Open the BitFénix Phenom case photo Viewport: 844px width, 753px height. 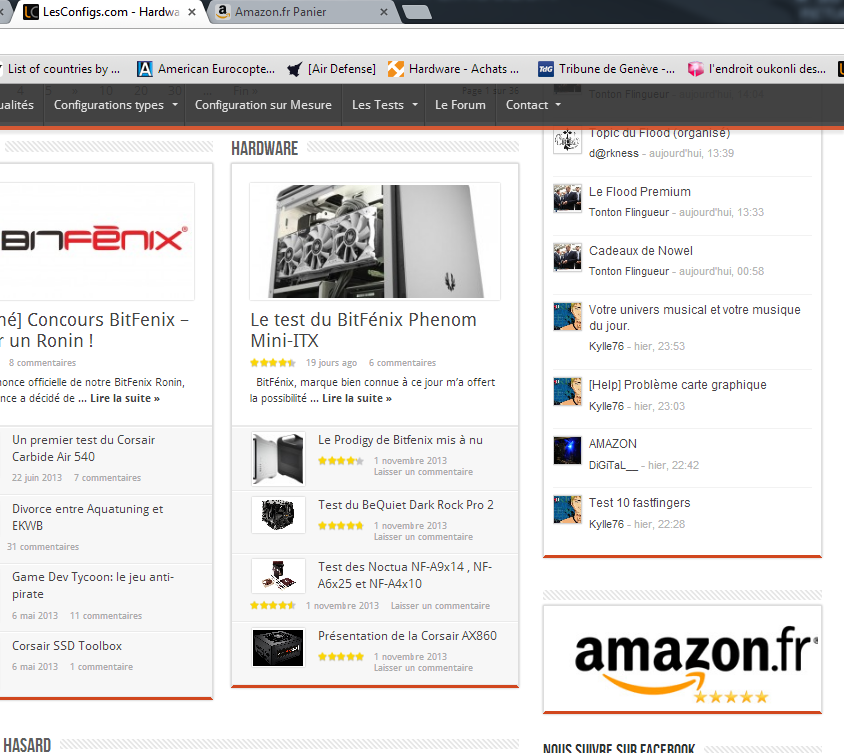(x=375, y=241)
